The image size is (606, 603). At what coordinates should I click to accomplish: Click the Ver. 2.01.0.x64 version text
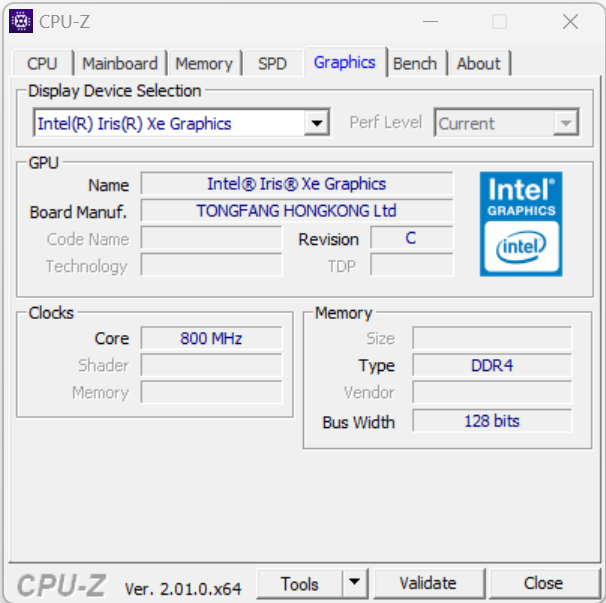(x=183, y=589)
